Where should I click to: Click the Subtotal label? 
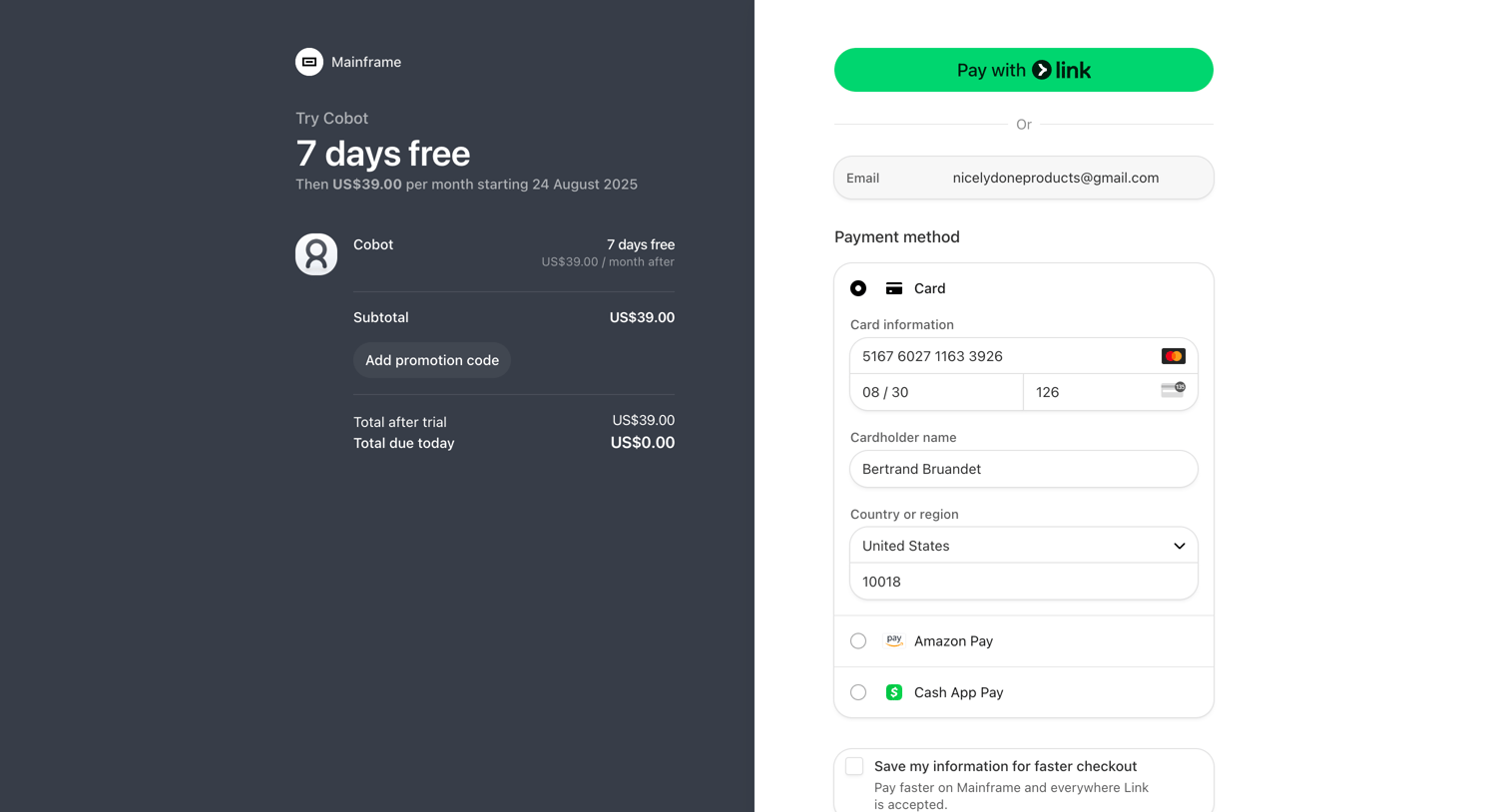coord(381,317)
